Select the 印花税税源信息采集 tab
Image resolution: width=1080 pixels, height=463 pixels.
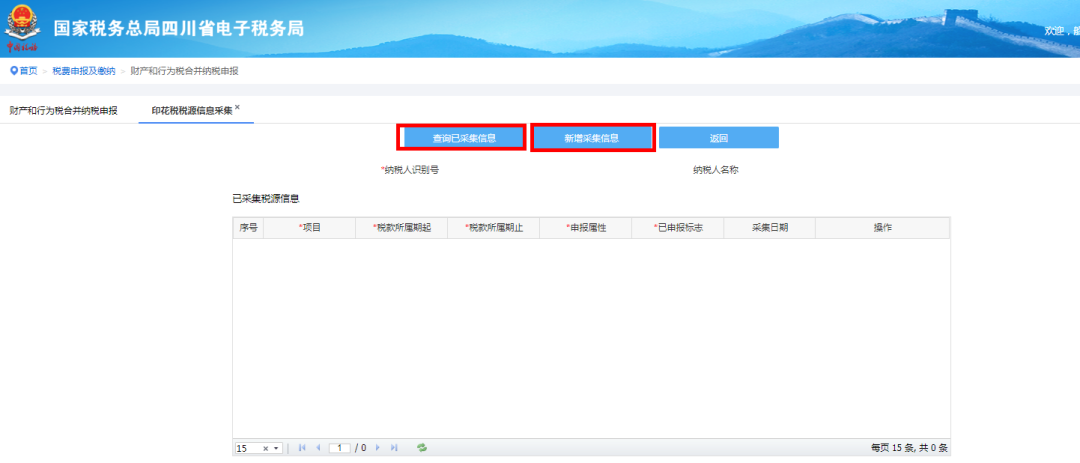click(x=192, y=110)
